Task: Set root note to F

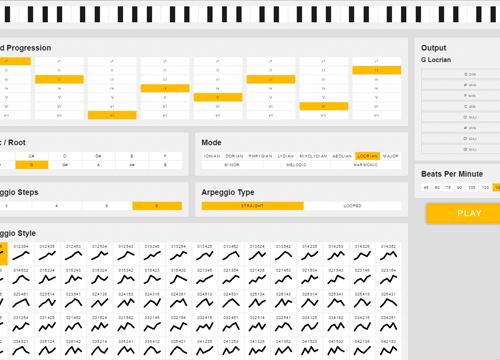Action: pos(165,156)
